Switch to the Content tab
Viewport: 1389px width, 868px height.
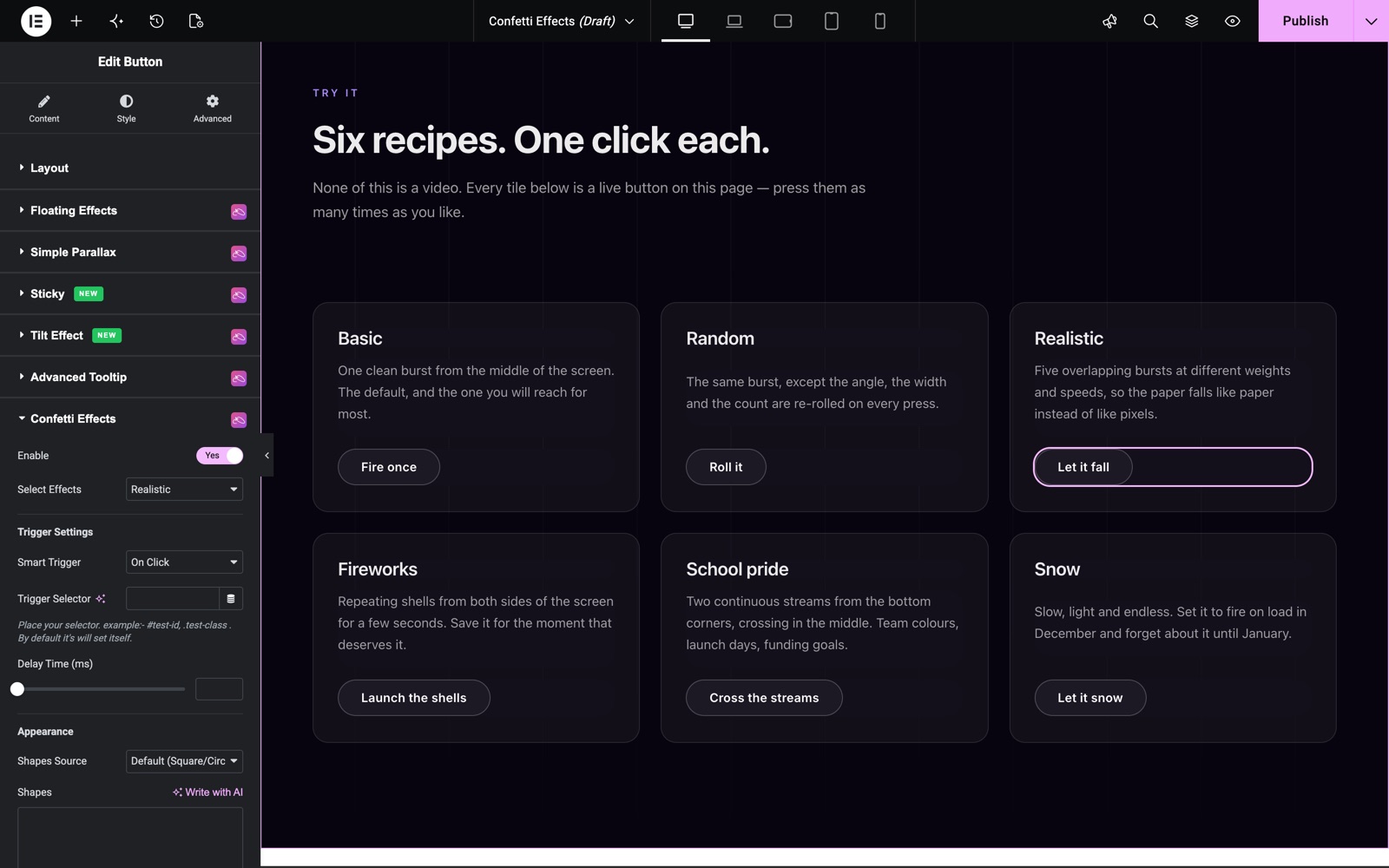tap(44, 108)
